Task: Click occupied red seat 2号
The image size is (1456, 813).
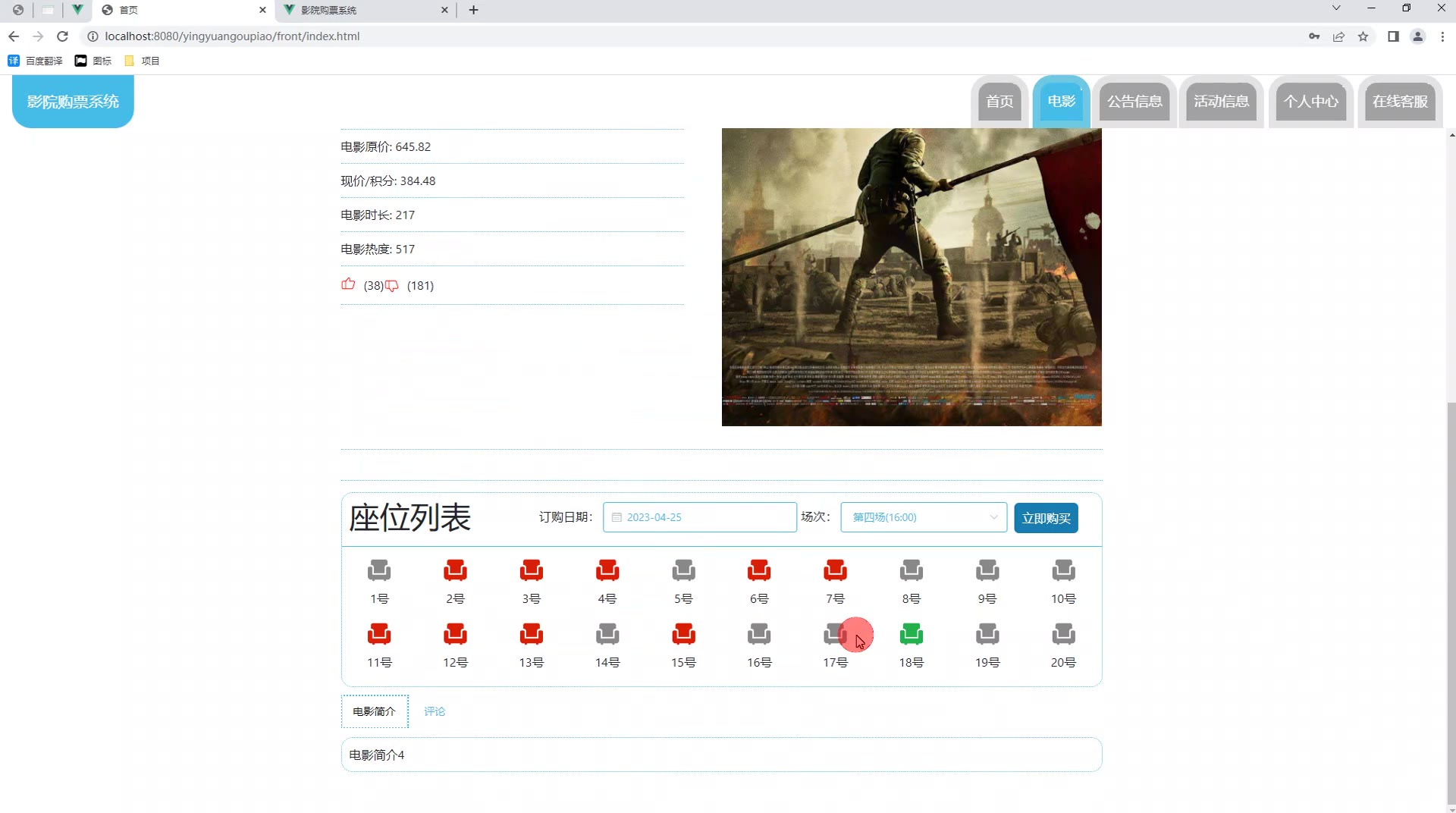Action: [x=455, y=570]
